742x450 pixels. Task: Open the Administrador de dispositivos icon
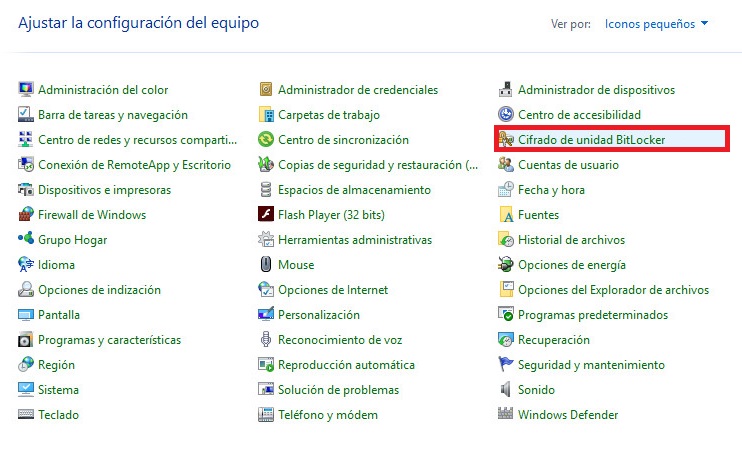click(506, 89)
